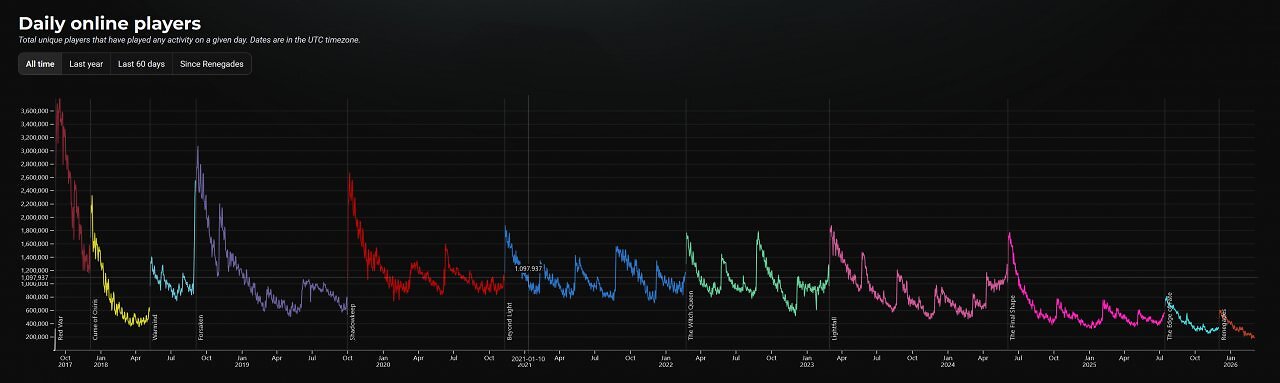Click the 600,000 y-axis label
Image resolution: width=1280 pixels, height=383 pixels.
coord(37,310)
